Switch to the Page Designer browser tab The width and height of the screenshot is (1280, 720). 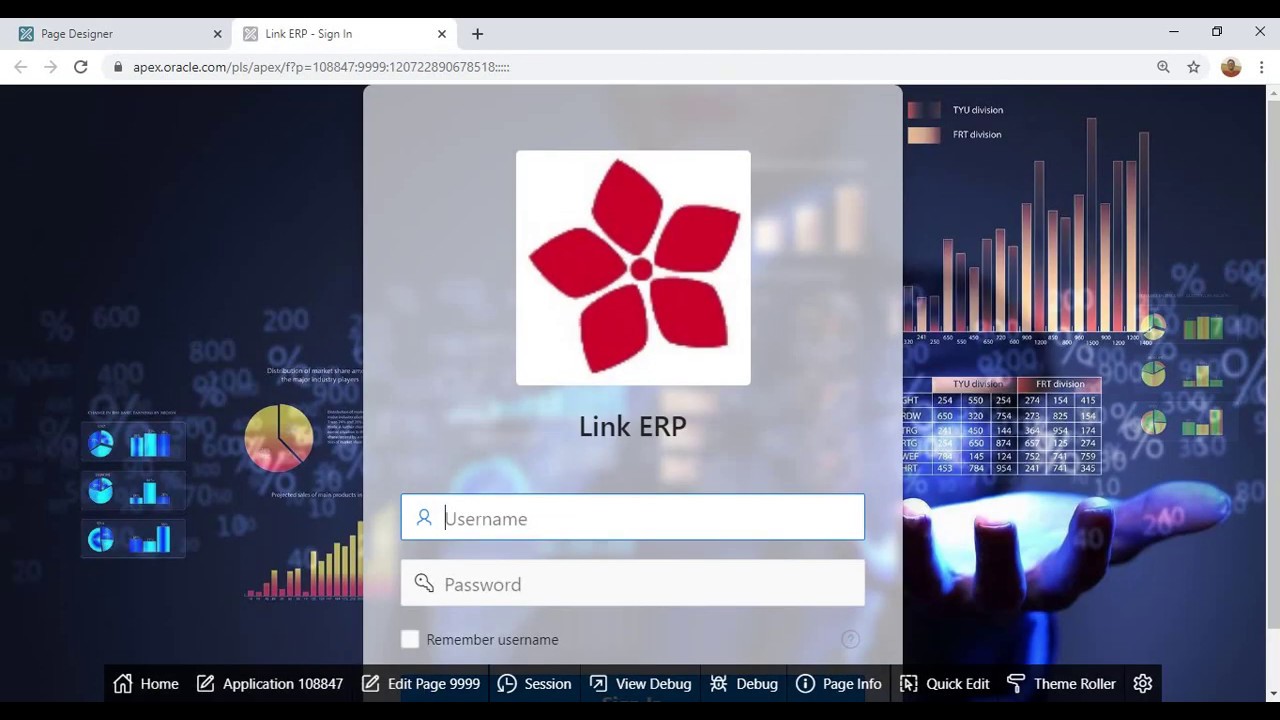tap(119, 34)
